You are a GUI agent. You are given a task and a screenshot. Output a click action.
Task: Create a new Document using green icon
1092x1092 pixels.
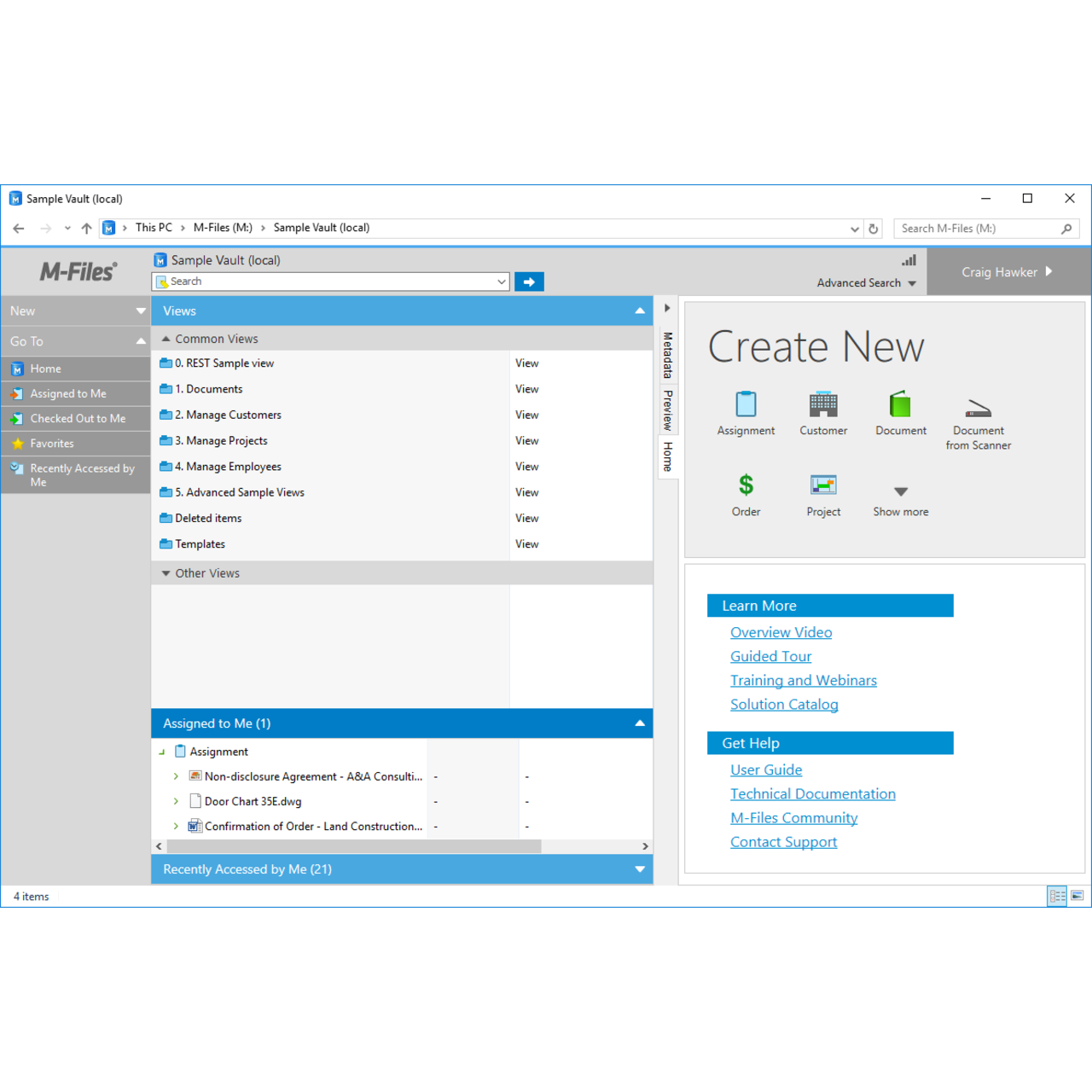coord(900,404)
